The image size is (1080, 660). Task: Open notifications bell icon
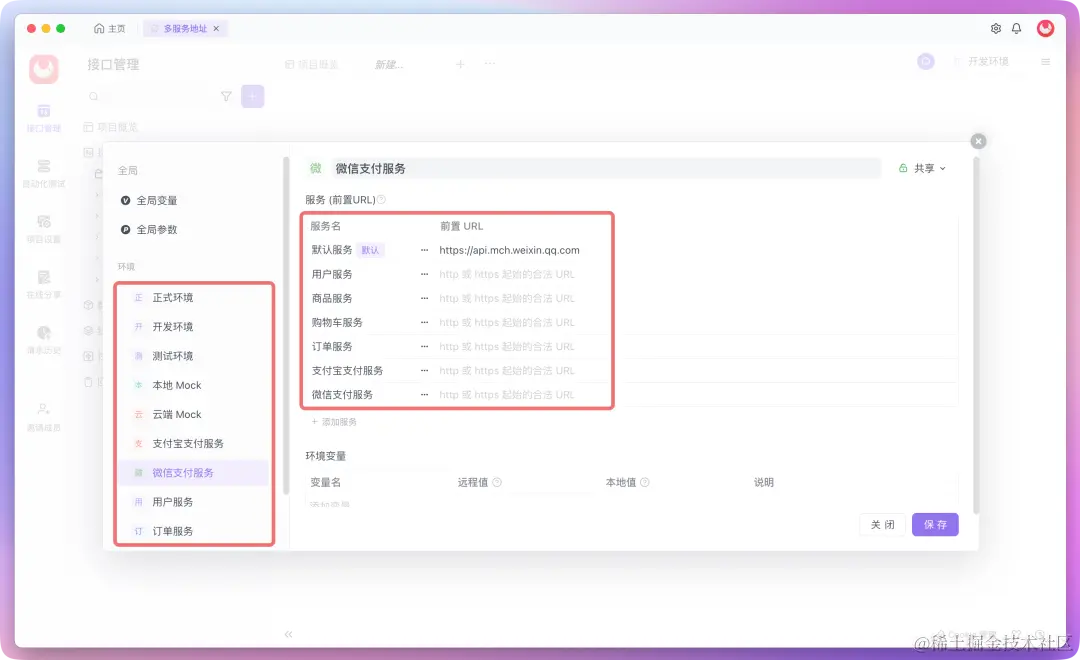[1017, 28]
